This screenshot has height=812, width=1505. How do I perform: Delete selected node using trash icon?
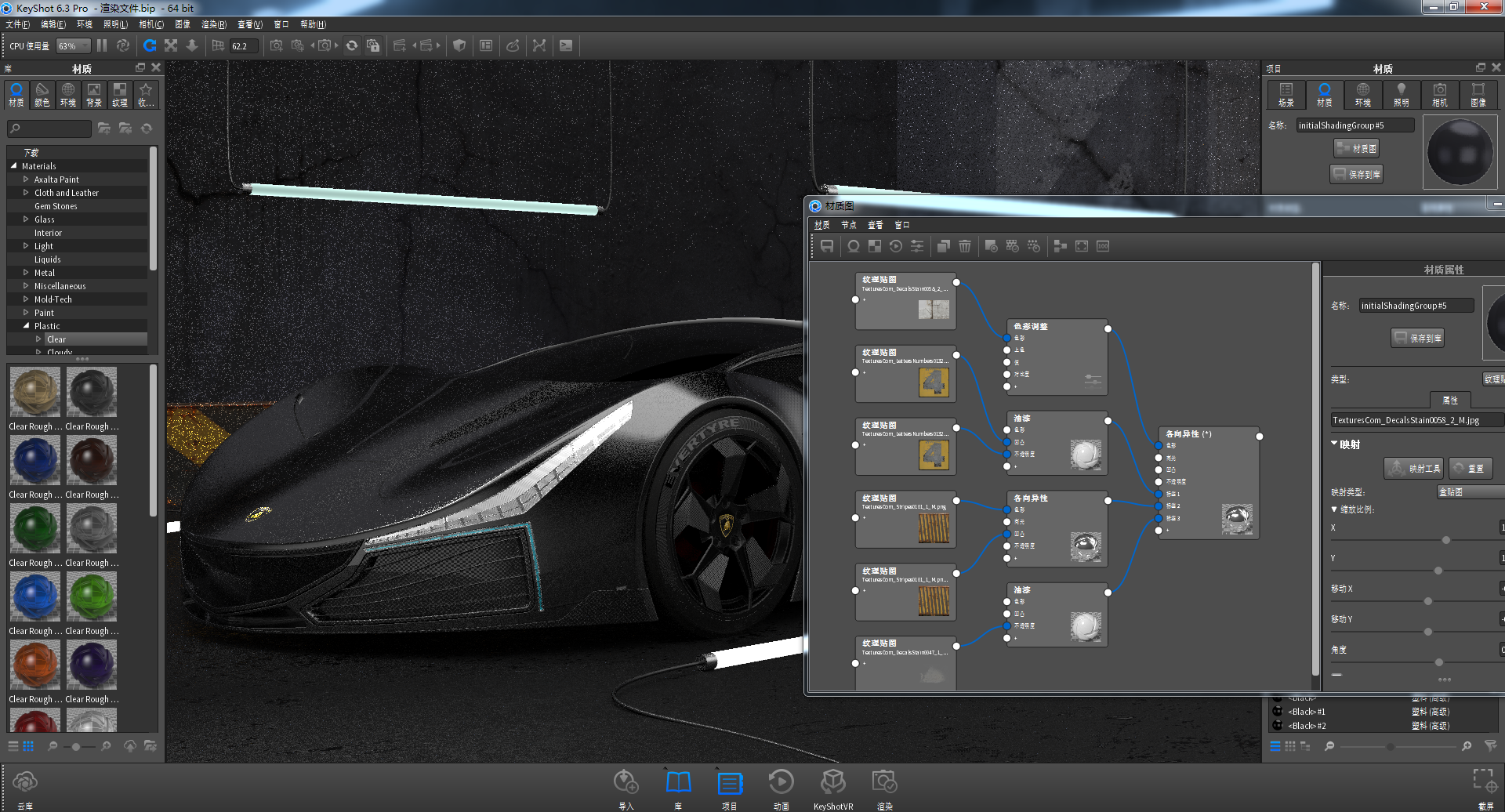click(x=965, y=245)
